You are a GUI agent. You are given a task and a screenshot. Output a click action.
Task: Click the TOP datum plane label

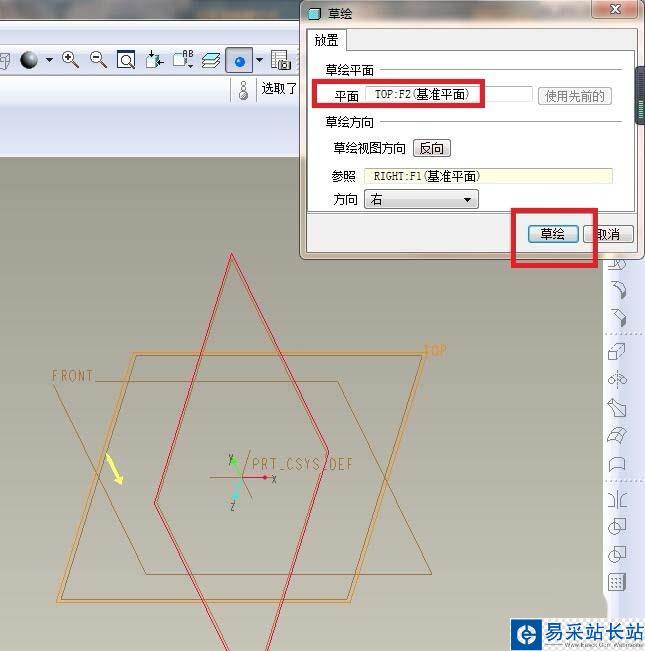[435, 350]
